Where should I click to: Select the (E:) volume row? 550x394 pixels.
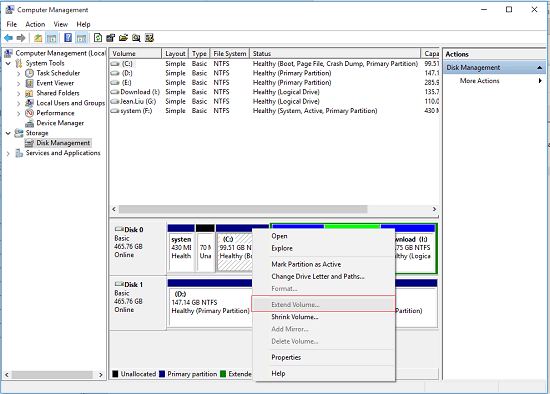click(x=274, y=82)
